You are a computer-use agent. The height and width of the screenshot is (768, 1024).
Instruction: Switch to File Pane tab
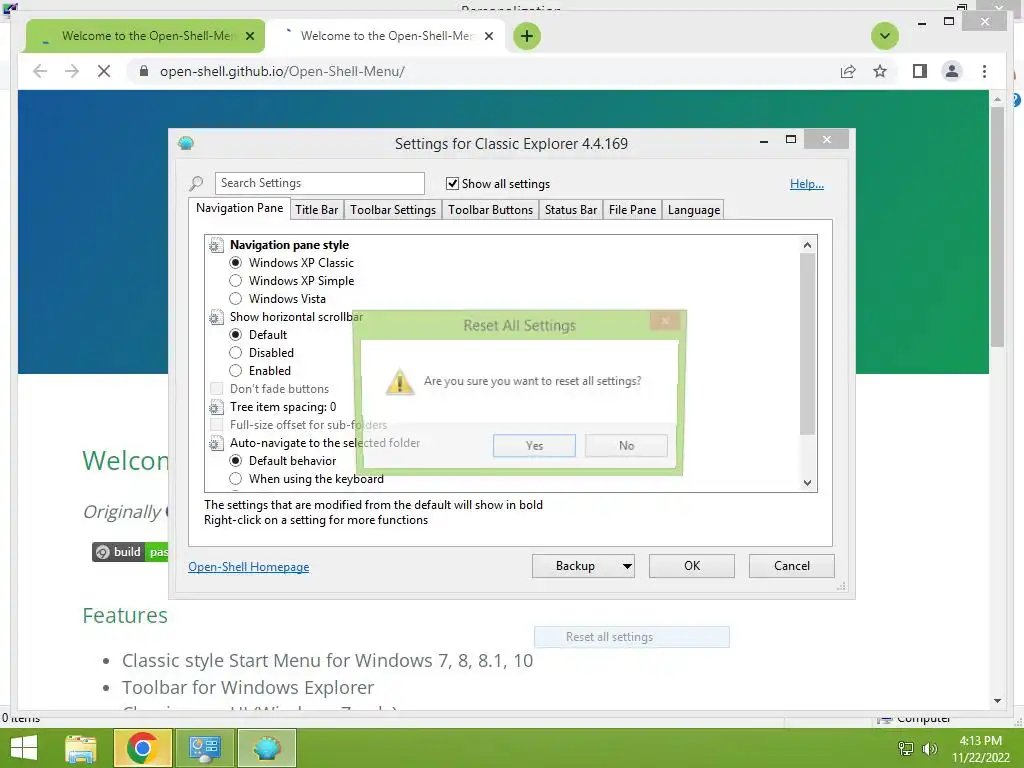632,210
